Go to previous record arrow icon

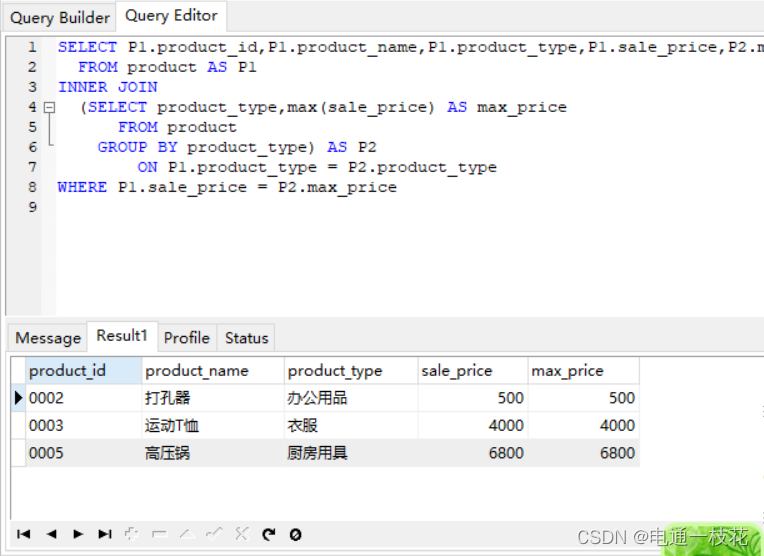(x=51, y=534)
